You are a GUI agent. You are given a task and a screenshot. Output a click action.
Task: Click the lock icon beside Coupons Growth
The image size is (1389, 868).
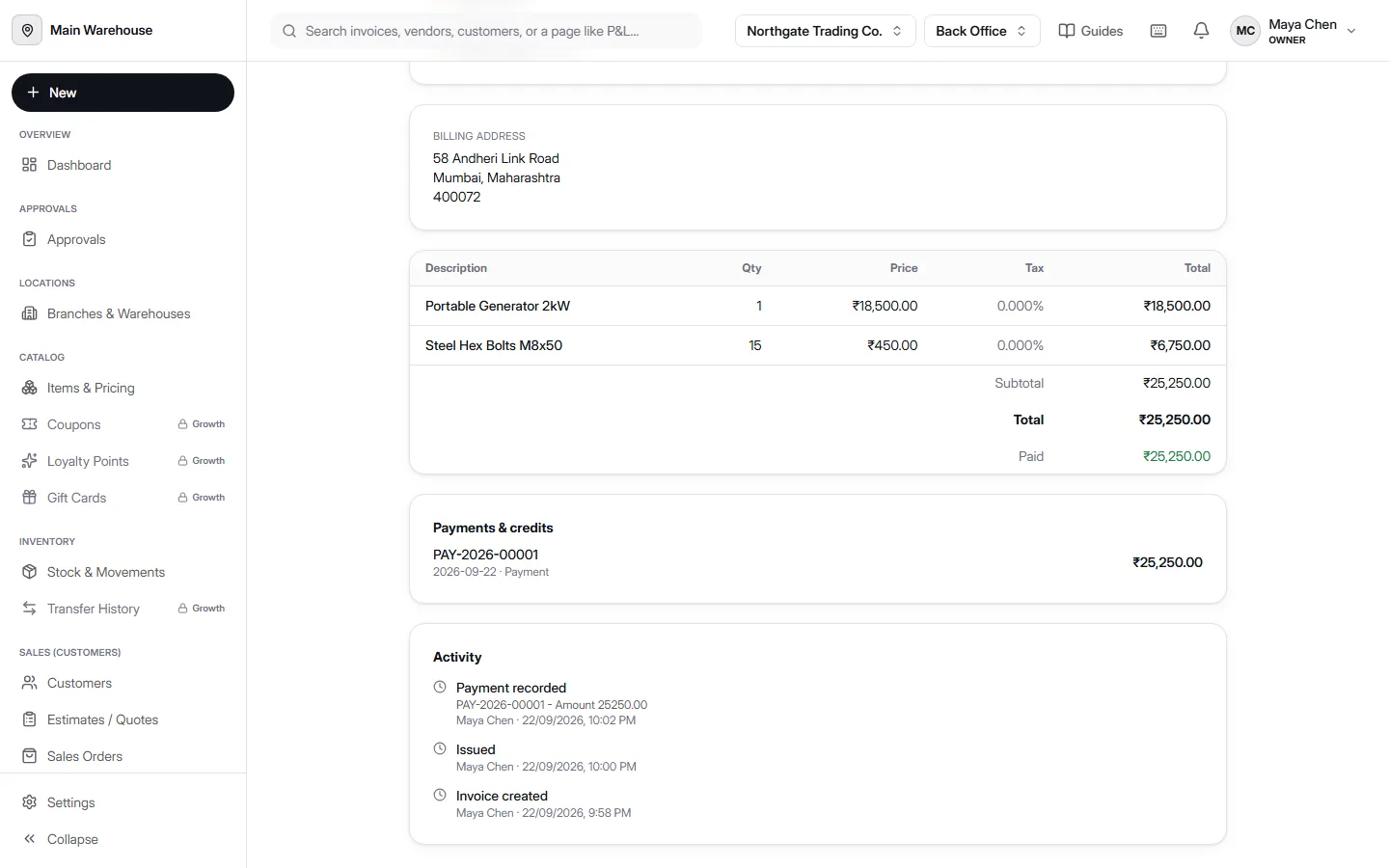(182, 424)
